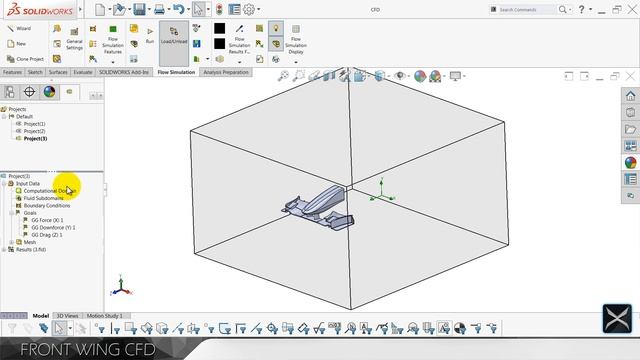
Task: Collapse the Input Data node
Action: pyautogui.click(x=4, y=184)
